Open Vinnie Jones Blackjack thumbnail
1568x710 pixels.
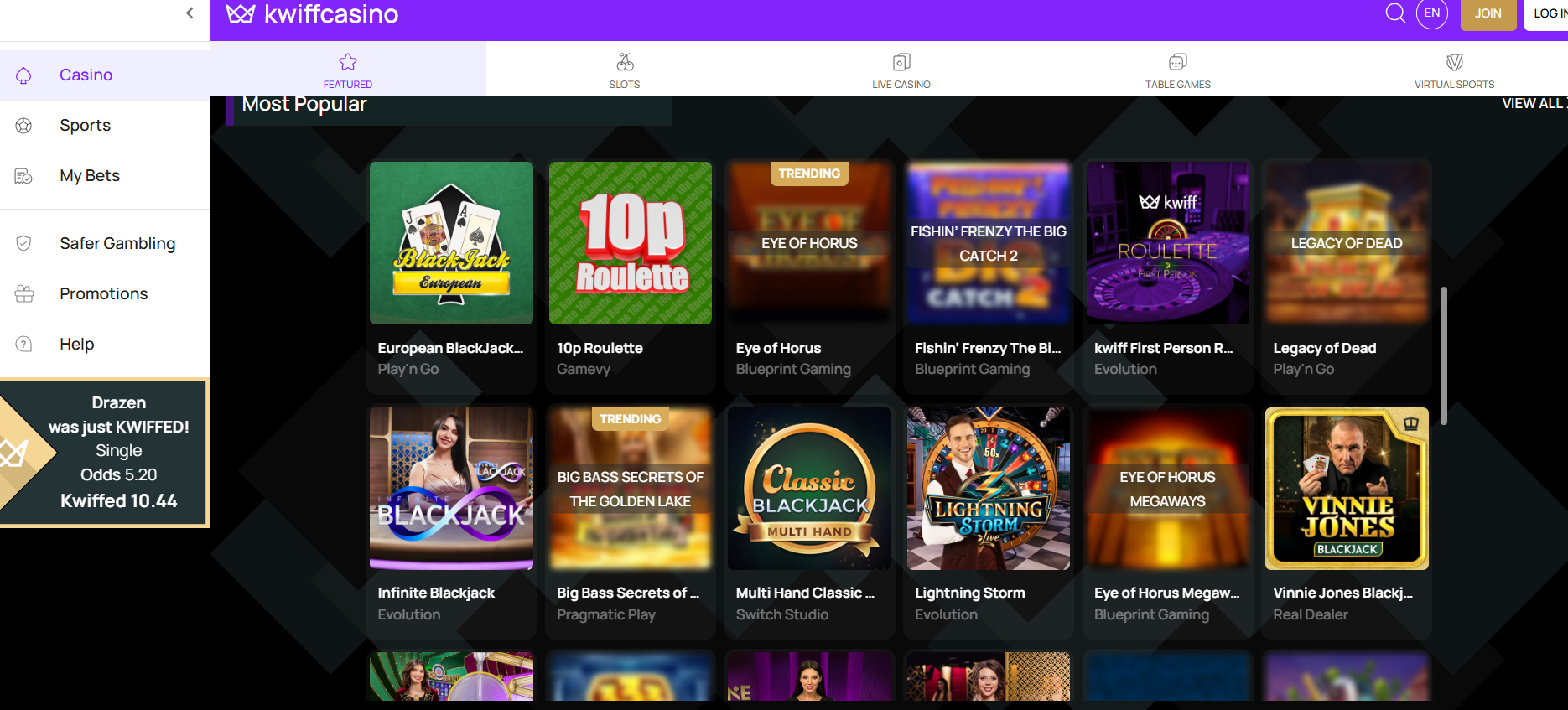1347,489
